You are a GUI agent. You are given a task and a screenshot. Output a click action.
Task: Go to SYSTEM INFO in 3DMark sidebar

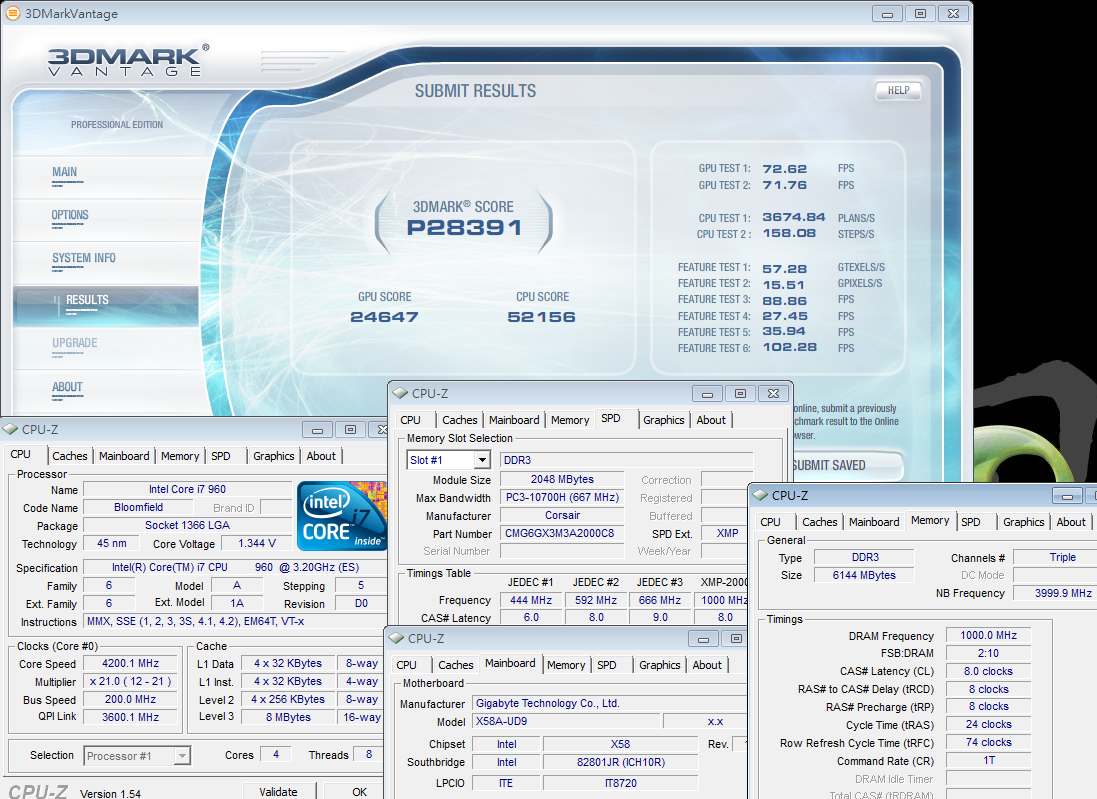[x=84, y=258]
